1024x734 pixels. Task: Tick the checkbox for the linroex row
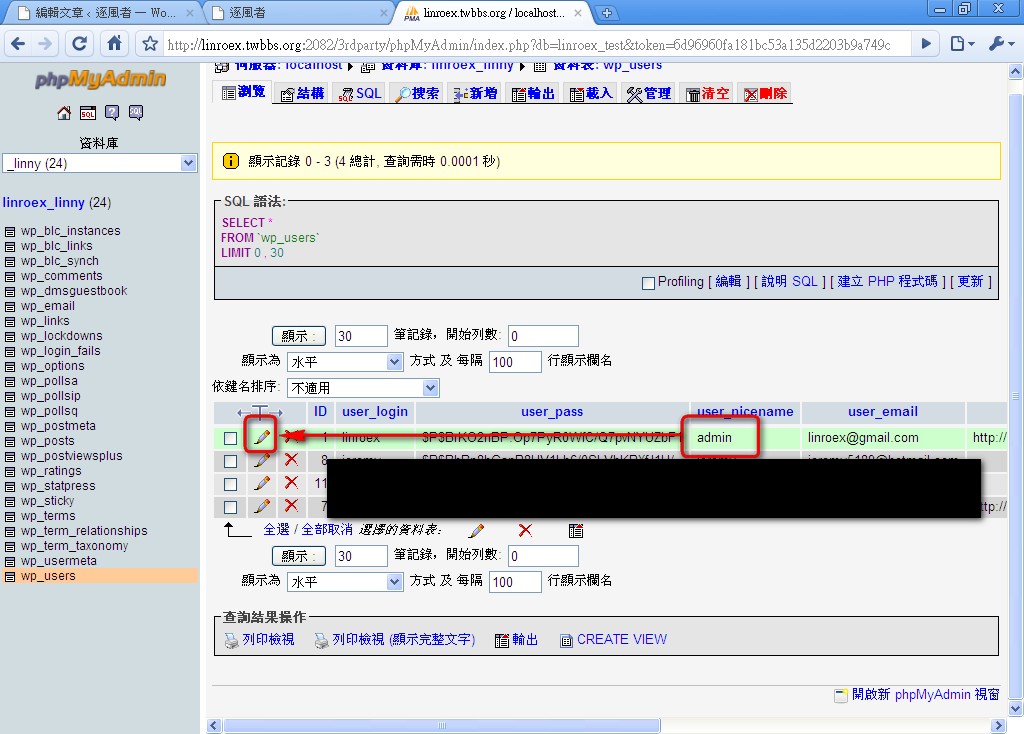point(230,438)
